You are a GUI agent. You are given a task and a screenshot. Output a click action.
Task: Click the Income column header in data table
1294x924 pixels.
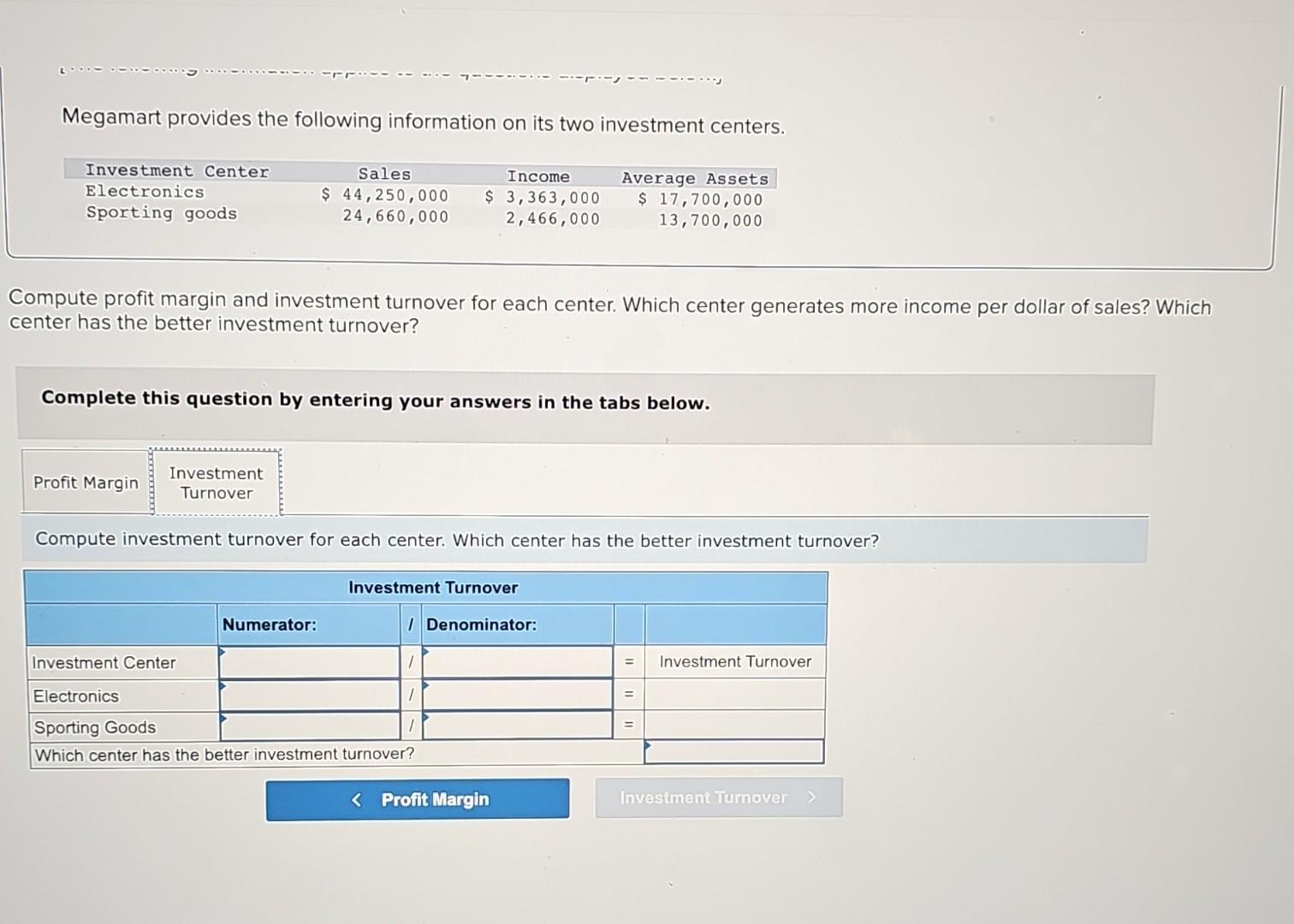[538, 176]
